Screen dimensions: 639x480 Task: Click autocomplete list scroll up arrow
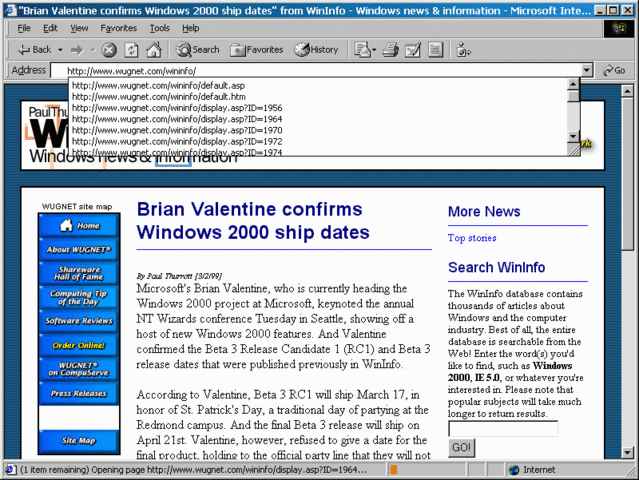point(573,84)
